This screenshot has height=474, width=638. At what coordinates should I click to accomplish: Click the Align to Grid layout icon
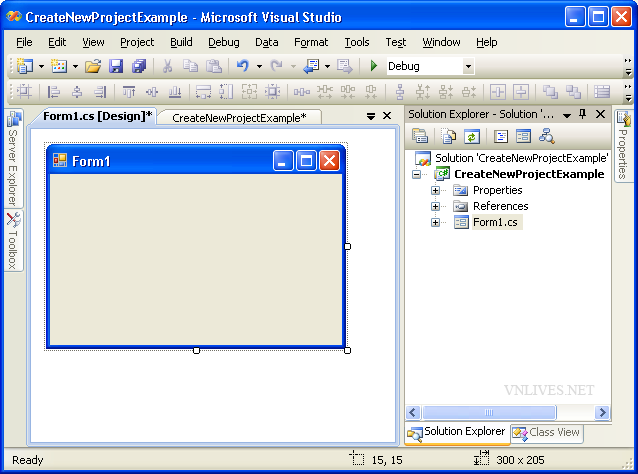pos(24,92)
